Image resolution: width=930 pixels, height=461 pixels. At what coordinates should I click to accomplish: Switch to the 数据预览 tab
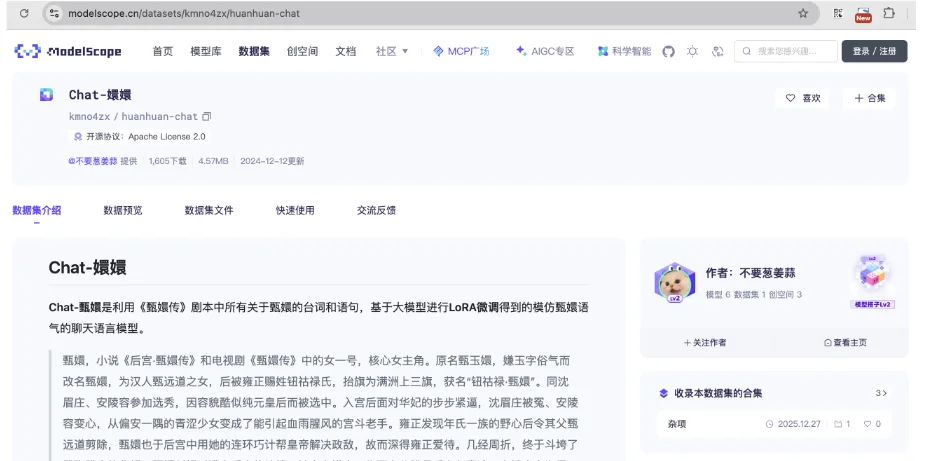123,210
